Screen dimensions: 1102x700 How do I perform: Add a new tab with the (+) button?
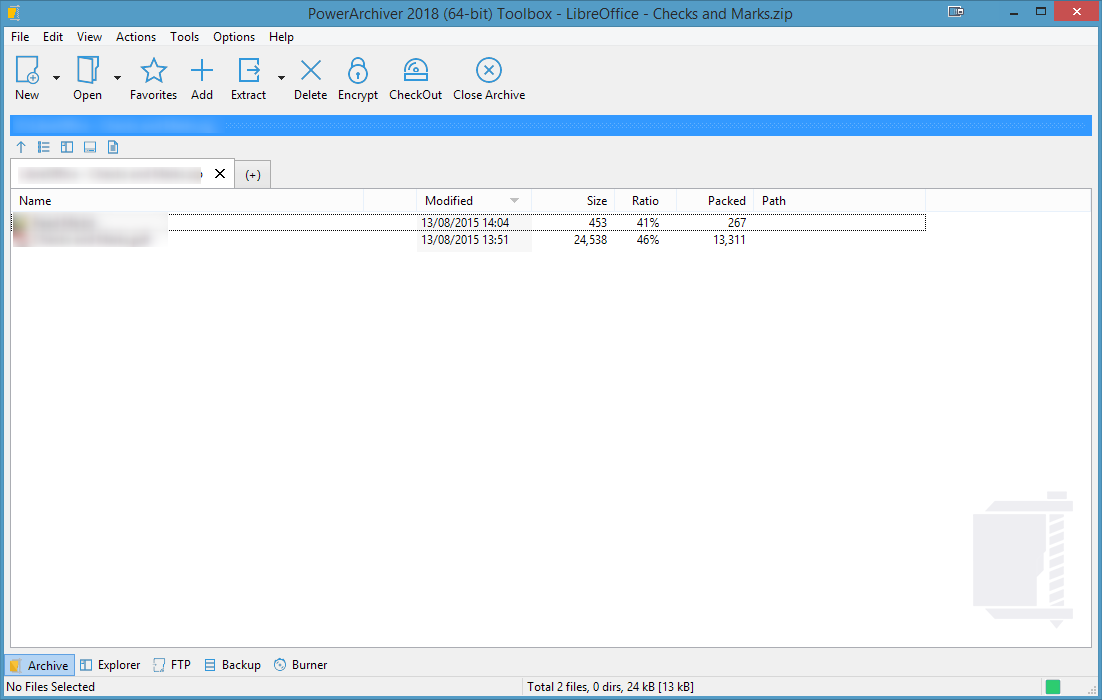[253, 175]
